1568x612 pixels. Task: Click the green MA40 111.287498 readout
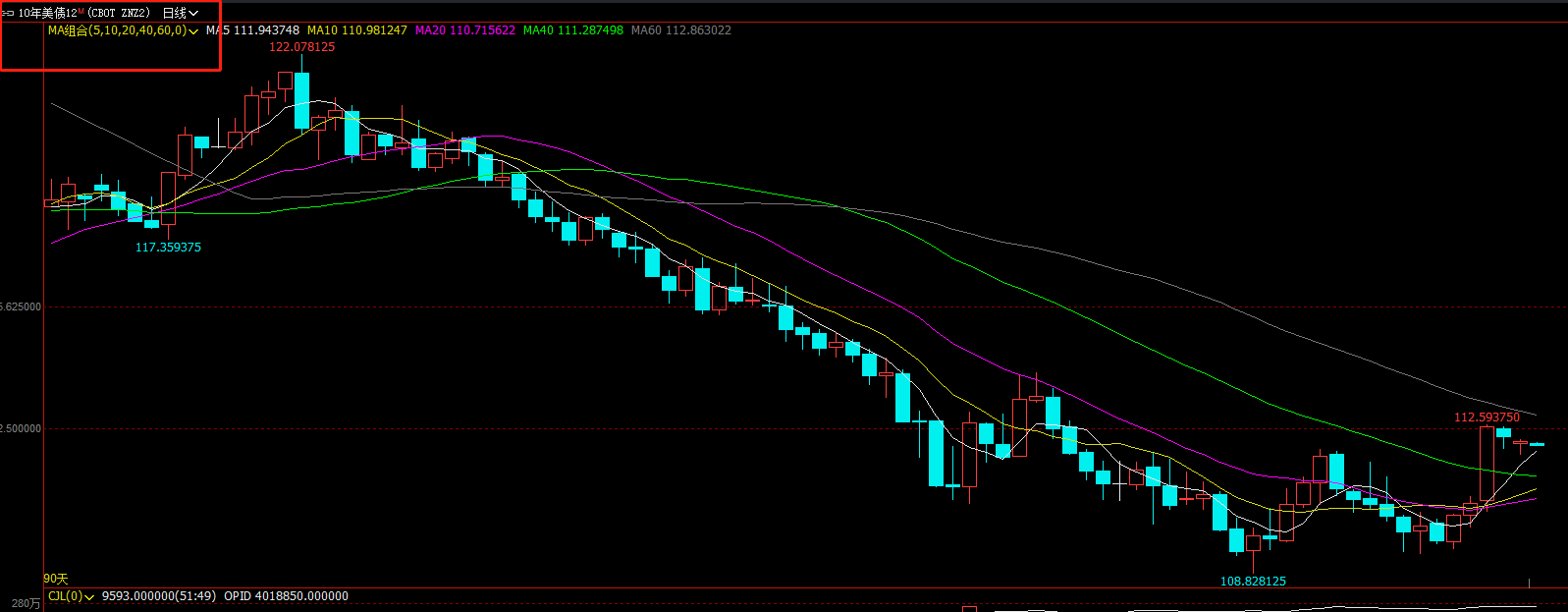pos(573,30)
